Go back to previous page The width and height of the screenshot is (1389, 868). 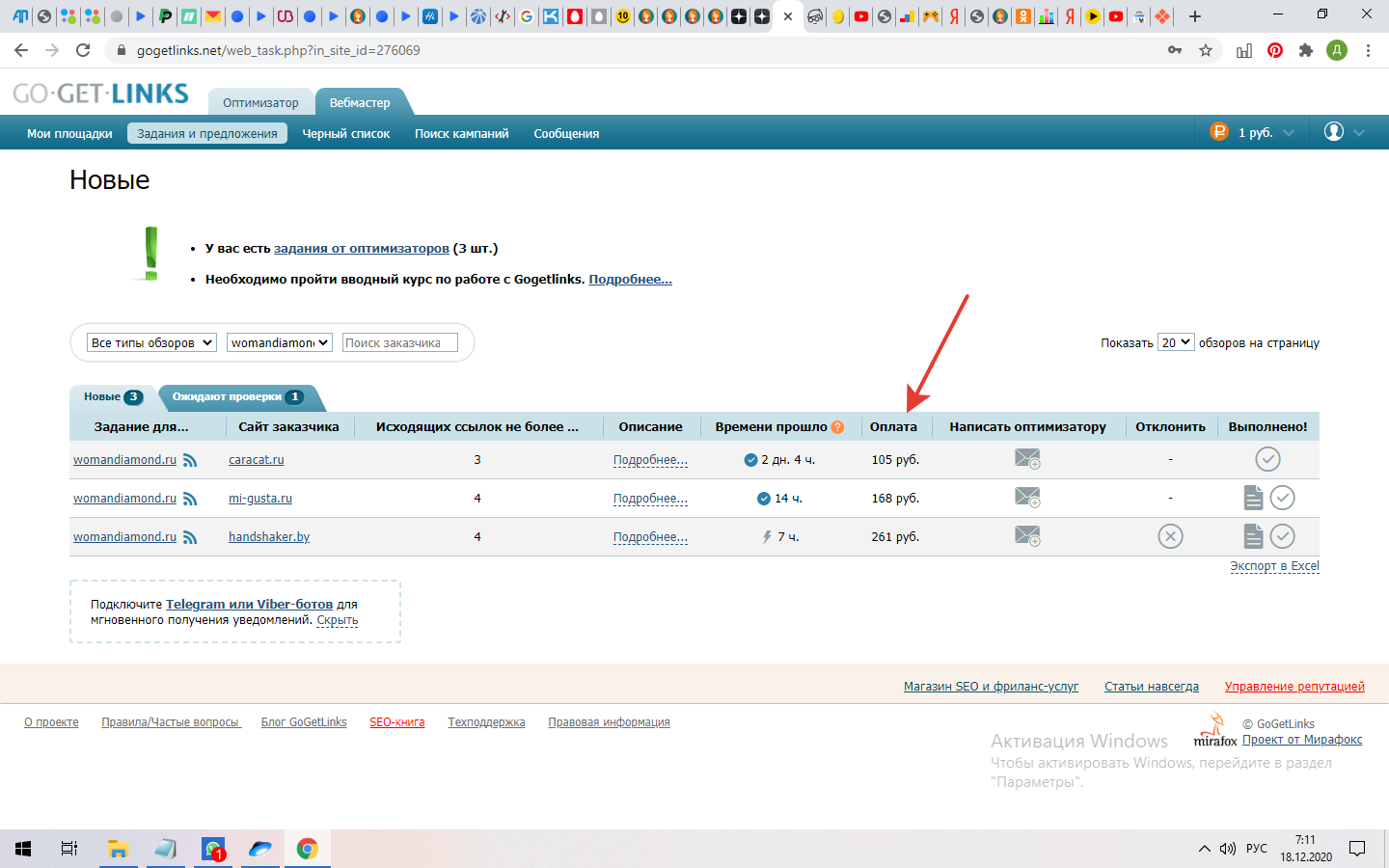click(x=21, y=50)
